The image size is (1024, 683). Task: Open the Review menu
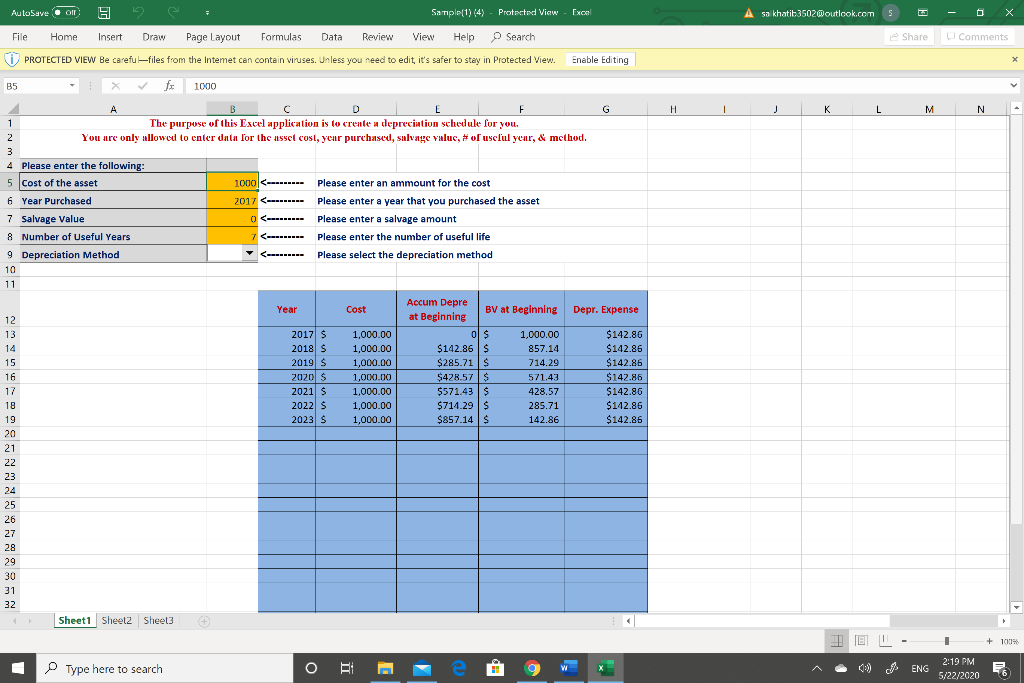tap(377, 36)
